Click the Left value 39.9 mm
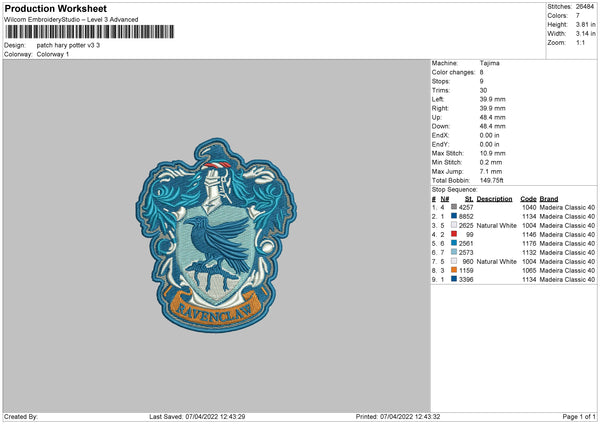Screen dimensions: 600x424 point(492,99)
